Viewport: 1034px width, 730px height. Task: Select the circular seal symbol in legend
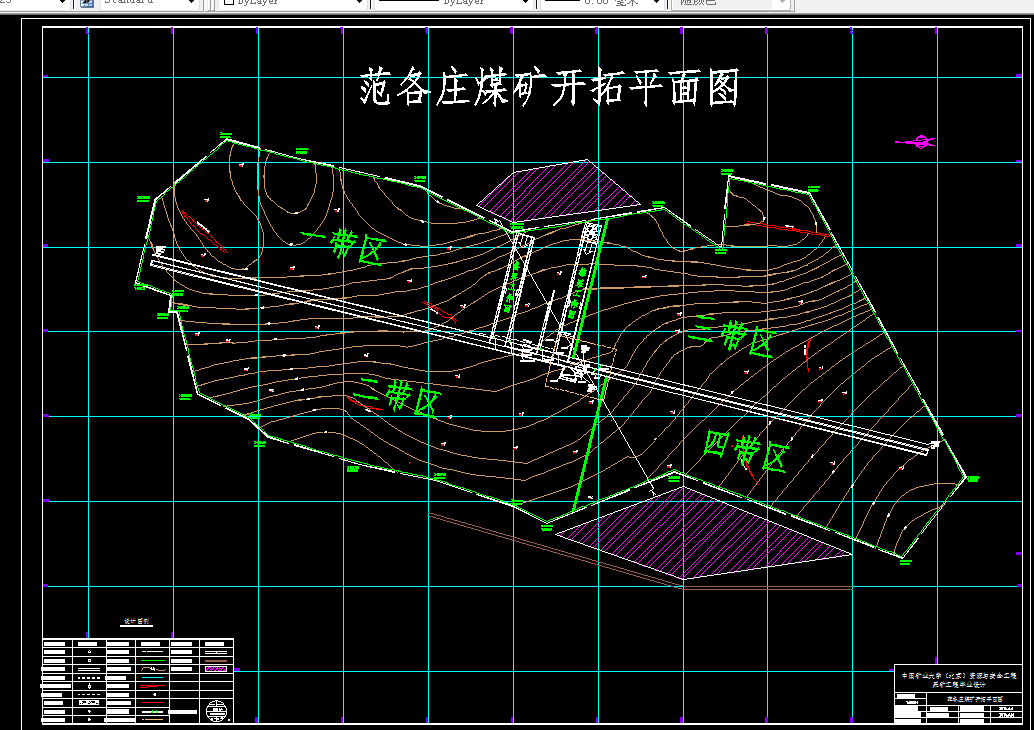(x=216, y=711)
